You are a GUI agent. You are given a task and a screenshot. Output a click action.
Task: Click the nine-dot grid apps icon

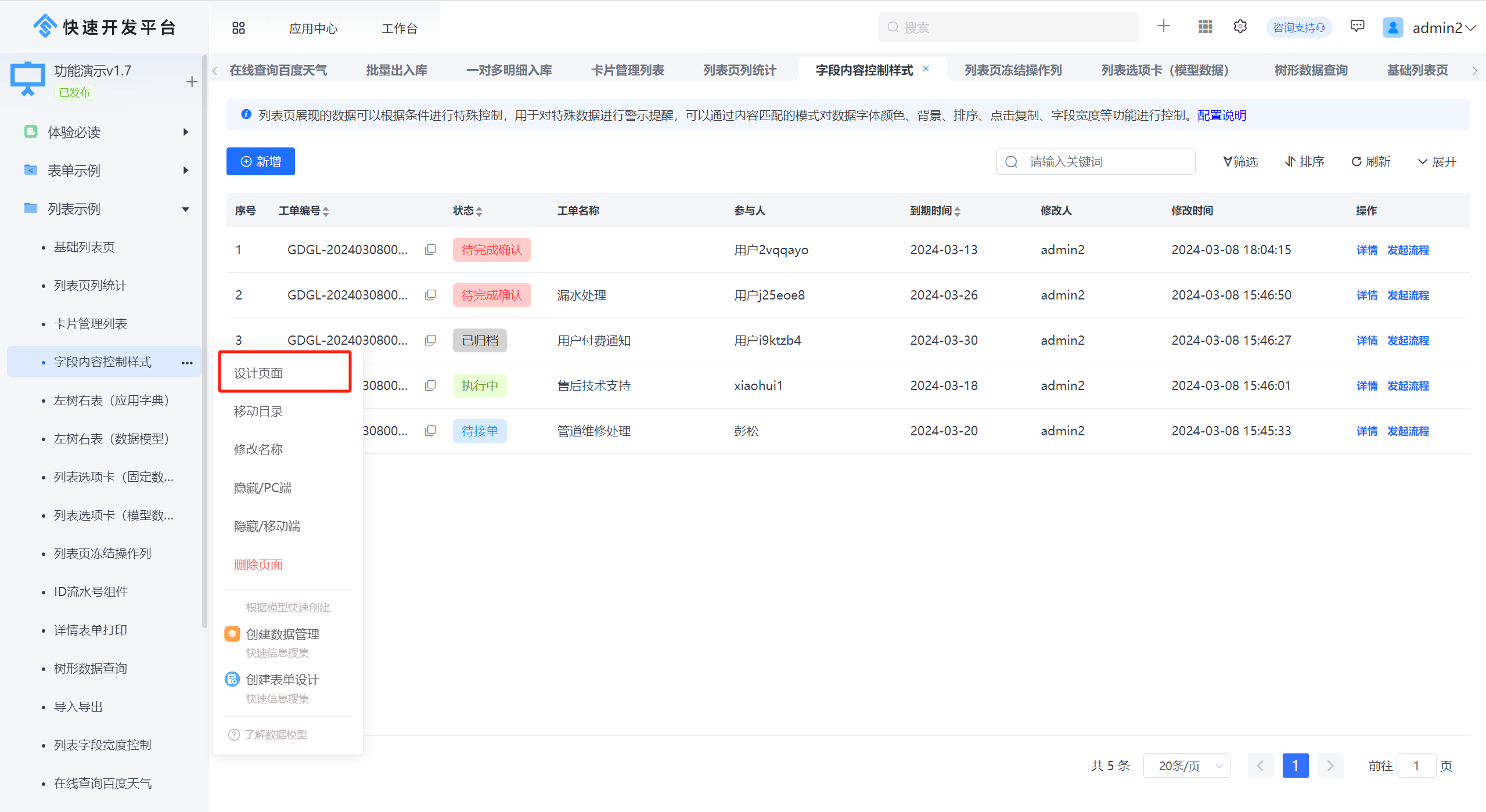pos(1205,27)
